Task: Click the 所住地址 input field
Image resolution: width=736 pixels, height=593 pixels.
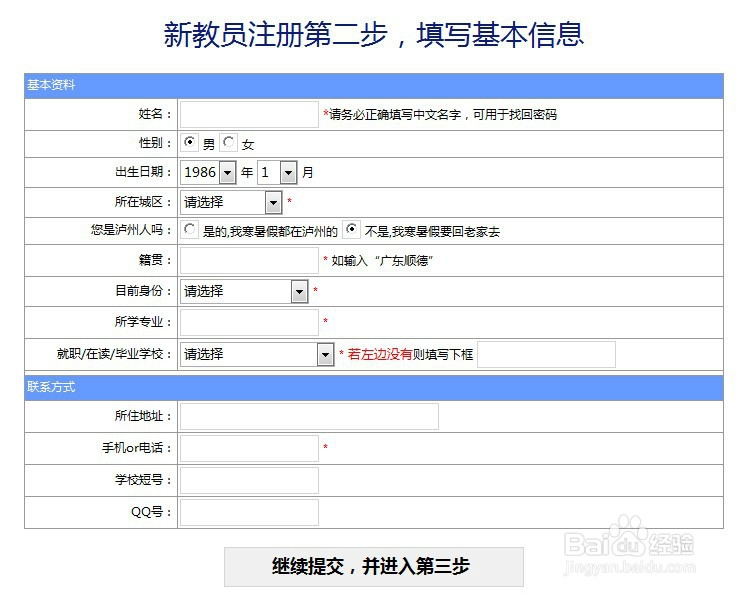Action: (309, 416)
